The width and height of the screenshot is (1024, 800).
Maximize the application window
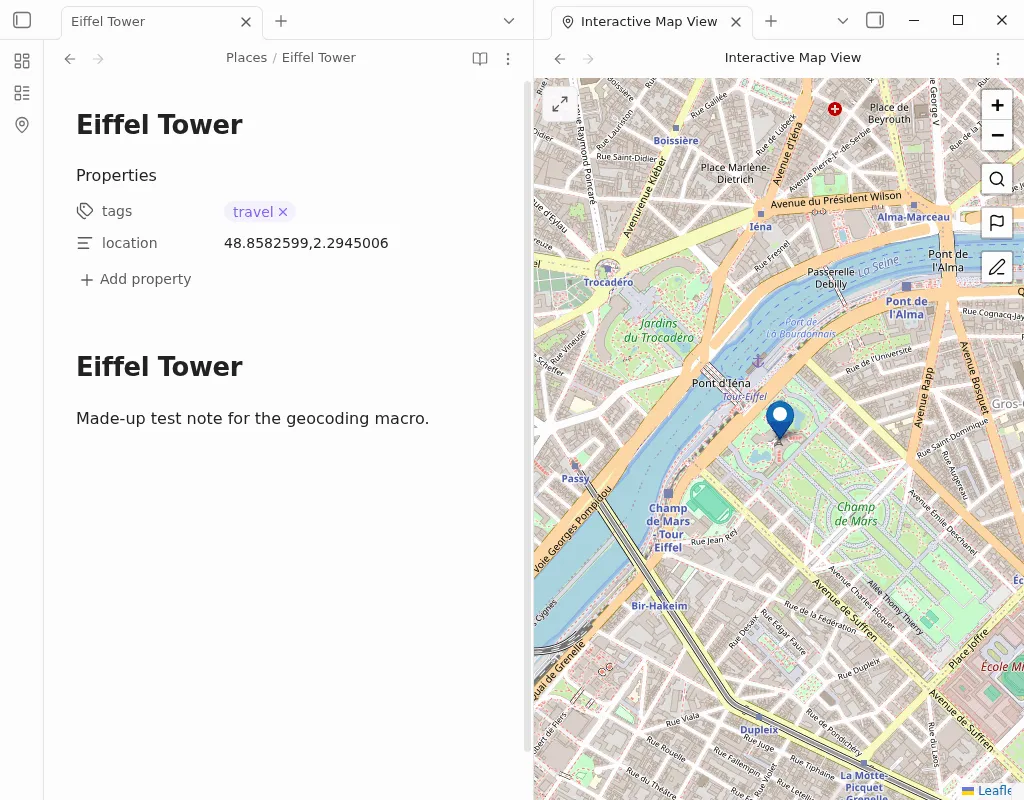point(958,20)
